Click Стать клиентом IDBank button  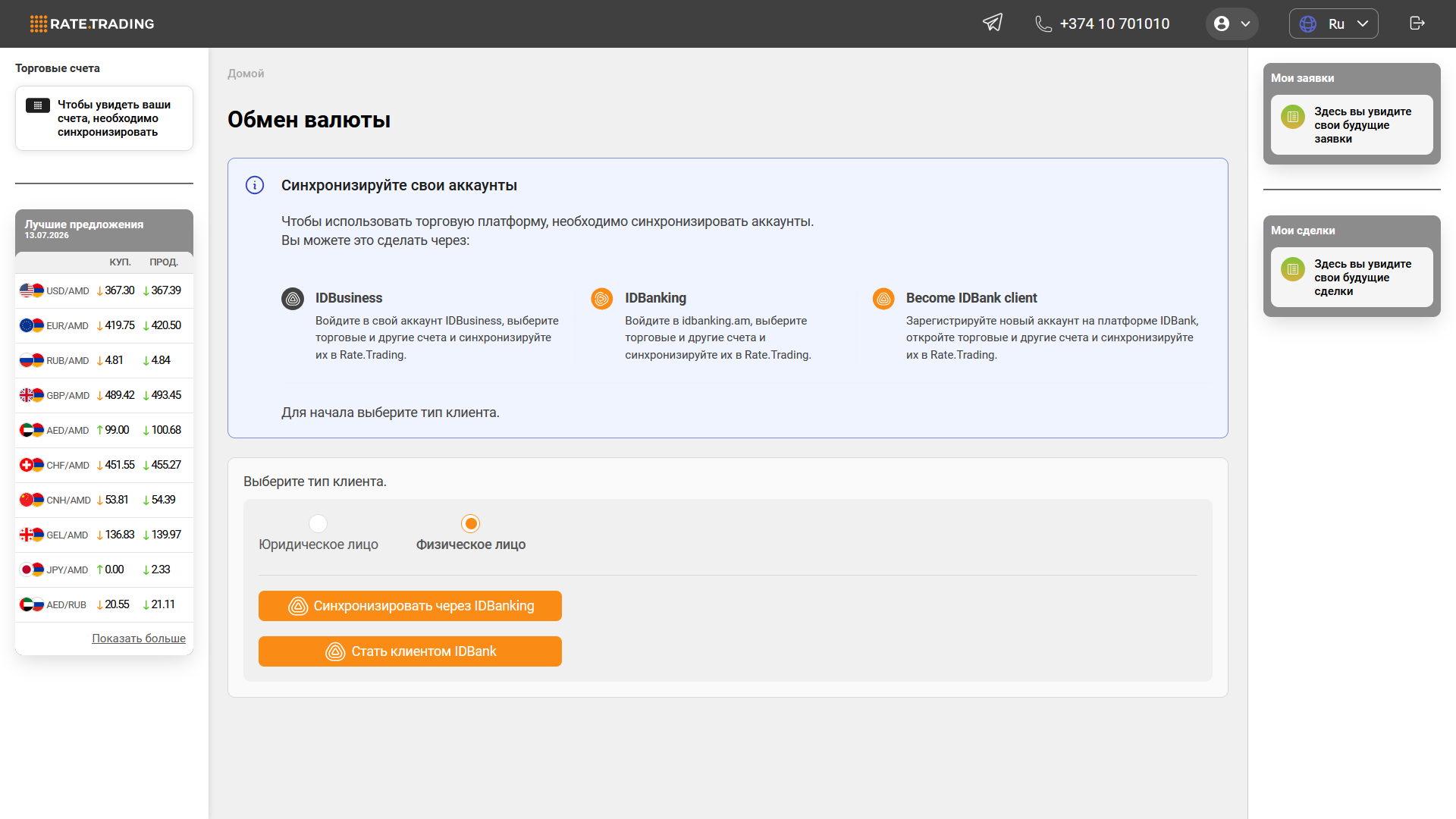tap(410, 651)
